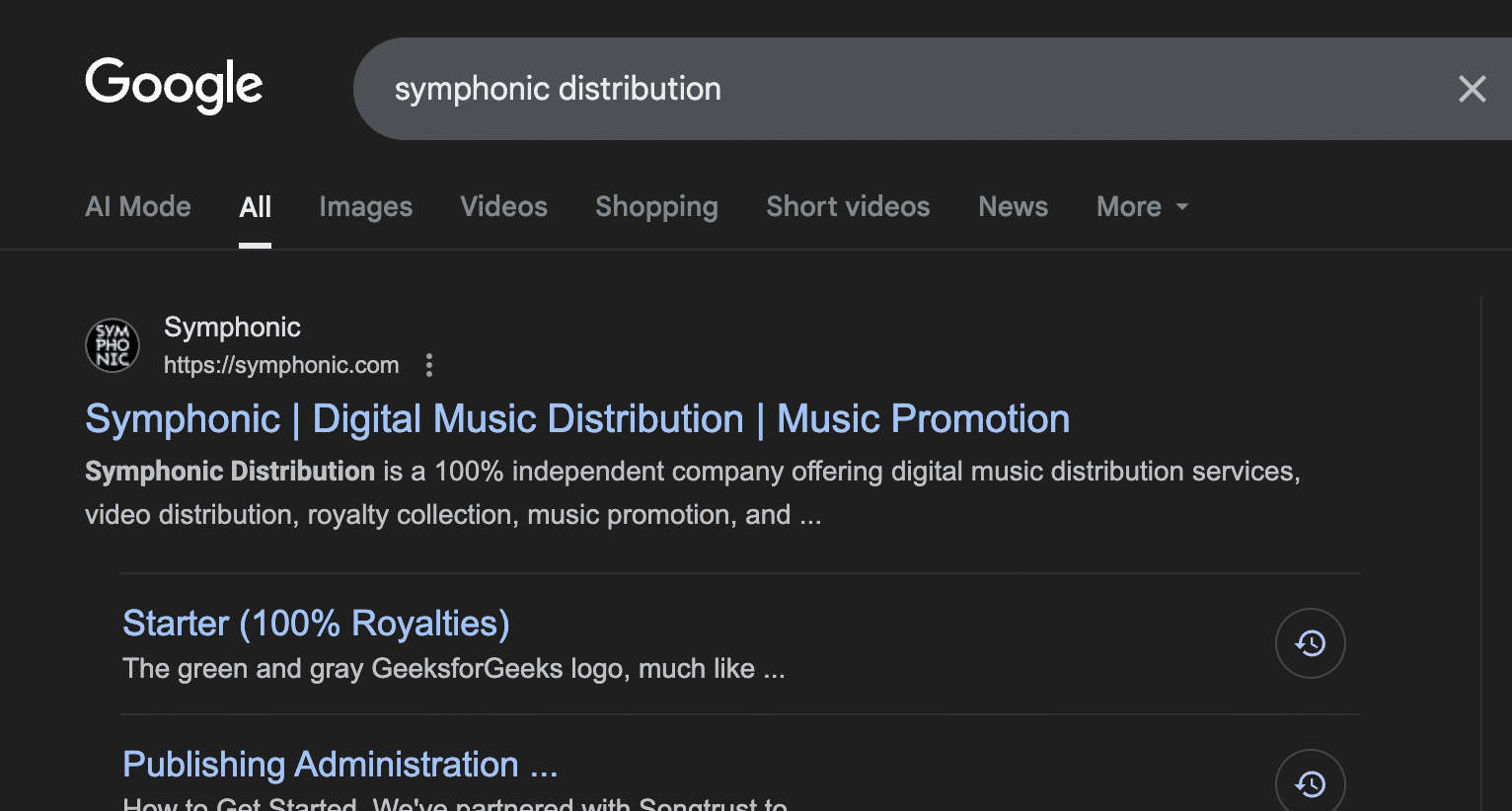The height and width of the screenshot is (811, 1512).
Task: Clear the search query with the X icon
Action: point(1472,89)
